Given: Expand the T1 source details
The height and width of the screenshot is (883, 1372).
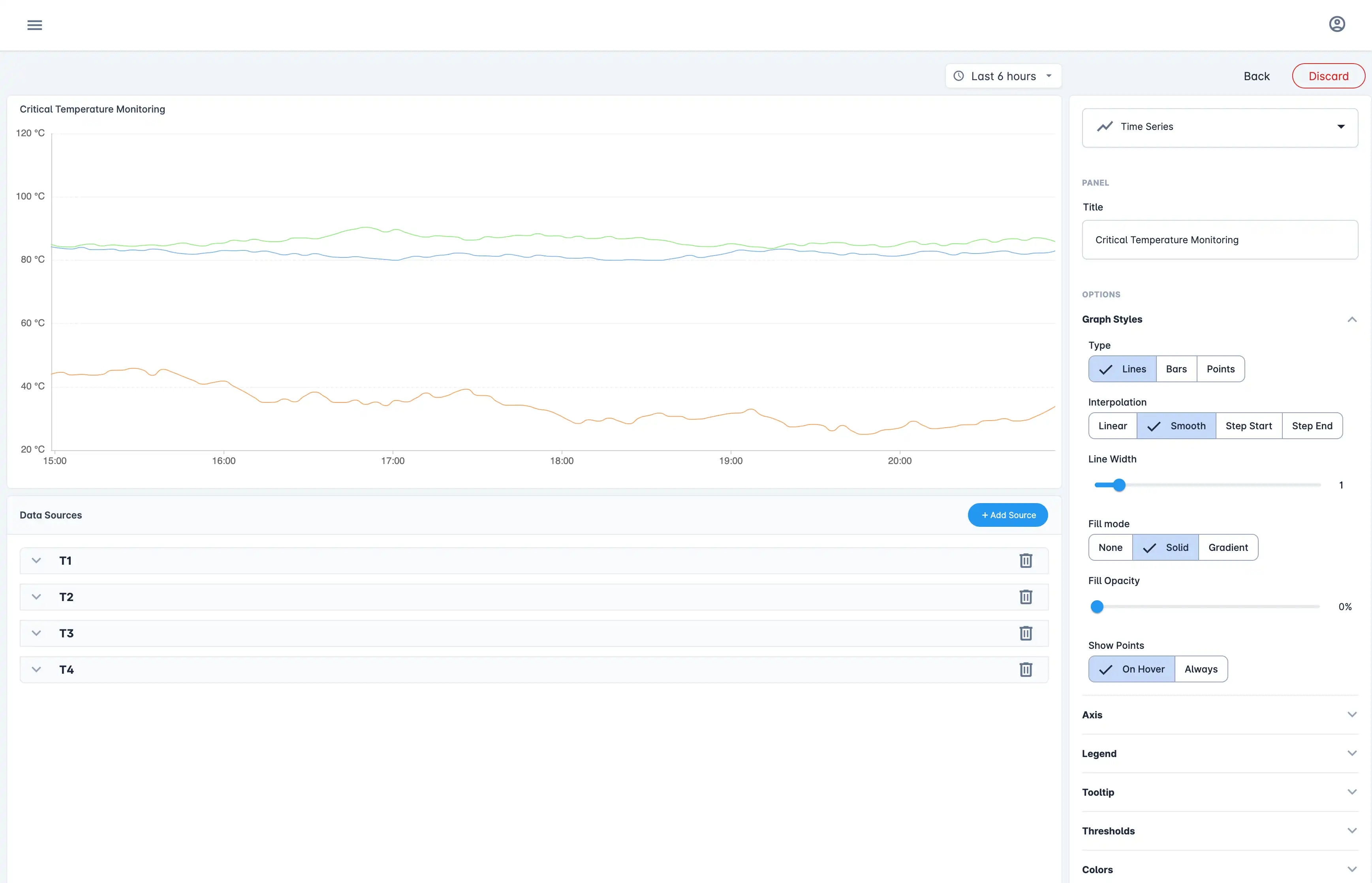Looking at the screenshot, I should point(37,560).
